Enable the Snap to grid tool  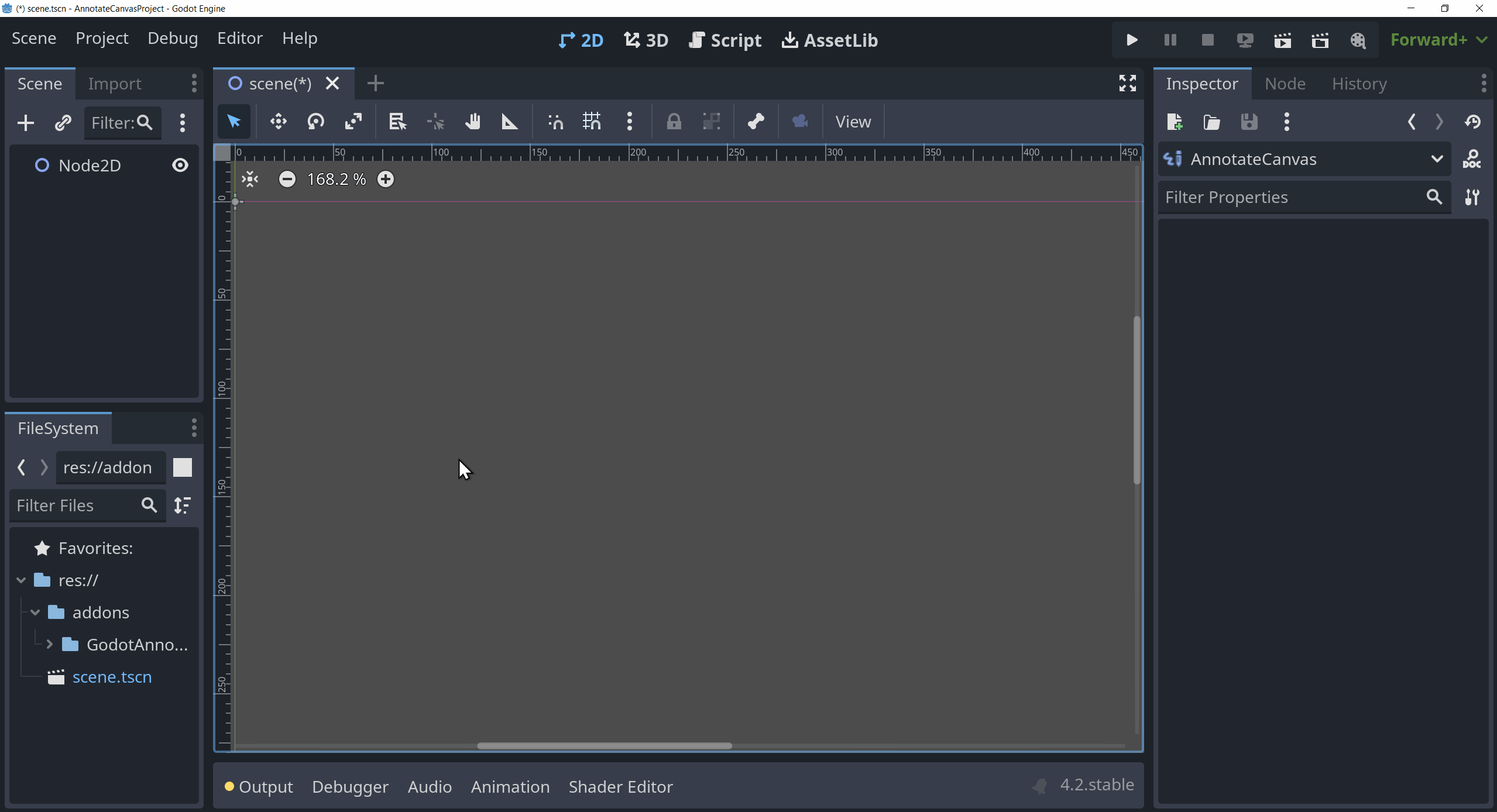pyautogui.click(x=591, y=122)
